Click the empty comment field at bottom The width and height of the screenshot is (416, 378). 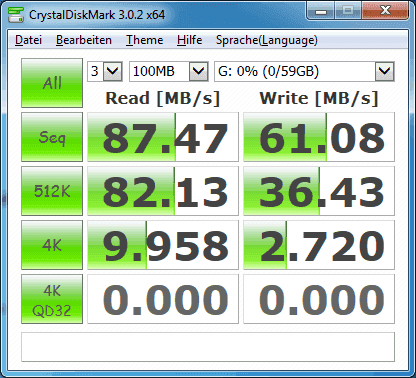point(208,347)
